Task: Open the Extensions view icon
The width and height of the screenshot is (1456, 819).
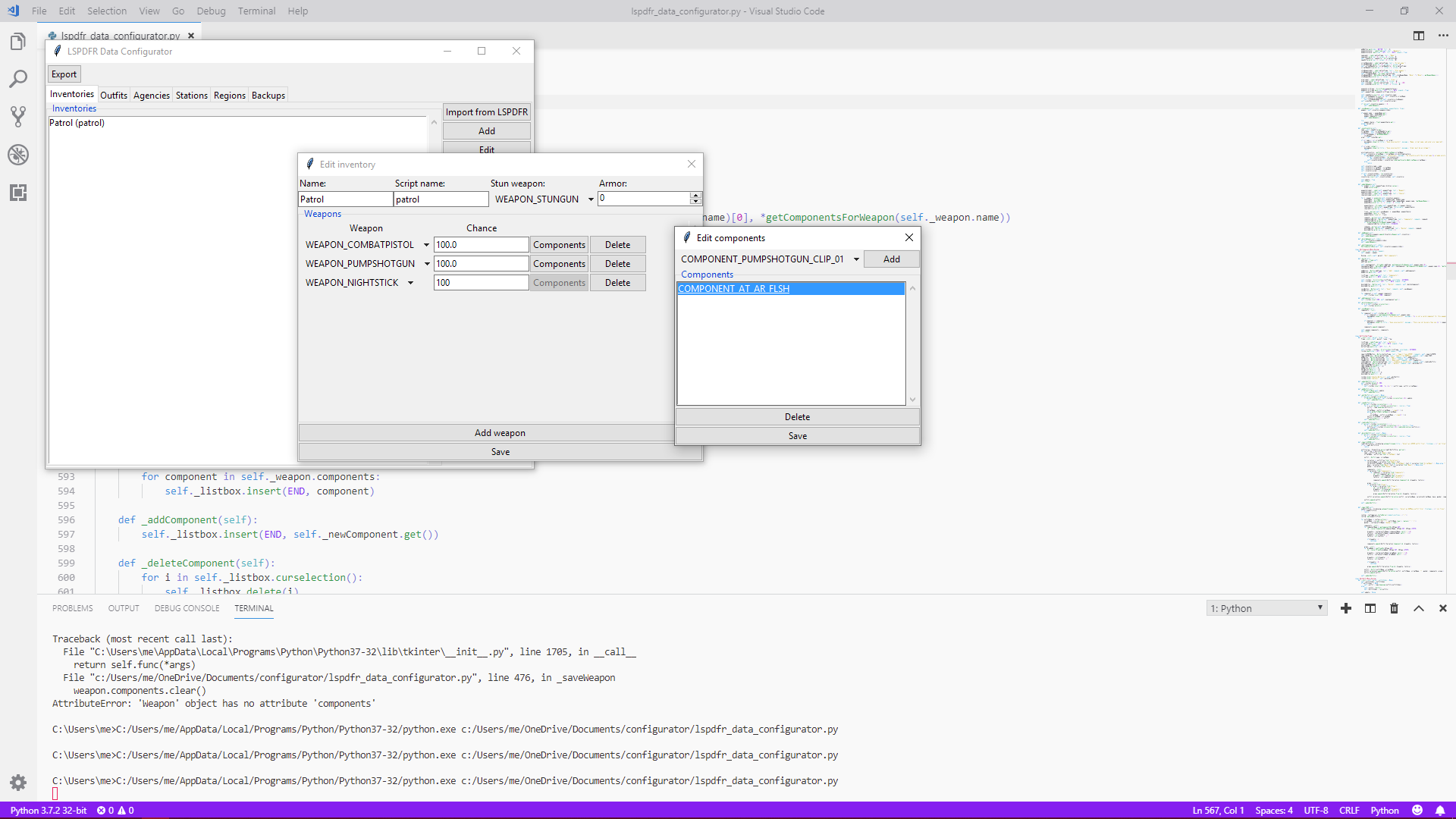Action: pyautogui.click(x=18, y=193)
